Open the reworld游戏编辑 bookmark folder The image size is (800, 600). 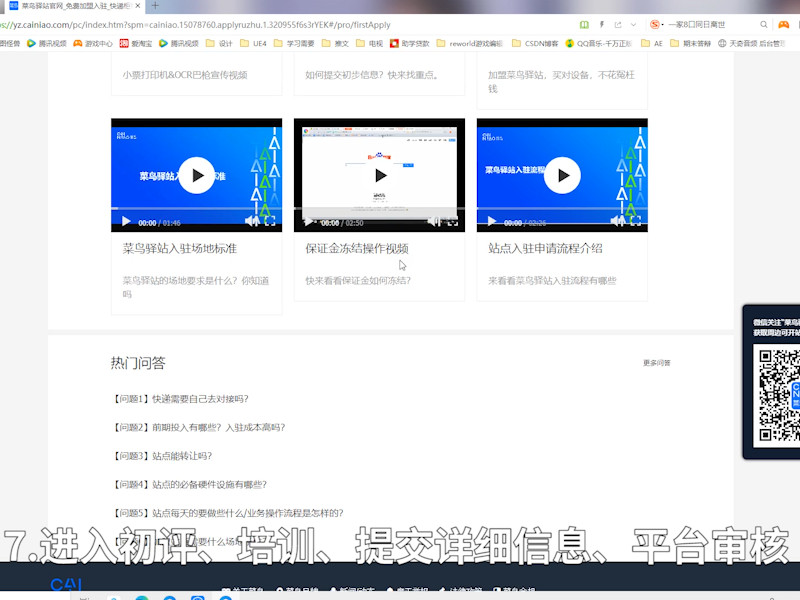470,43
